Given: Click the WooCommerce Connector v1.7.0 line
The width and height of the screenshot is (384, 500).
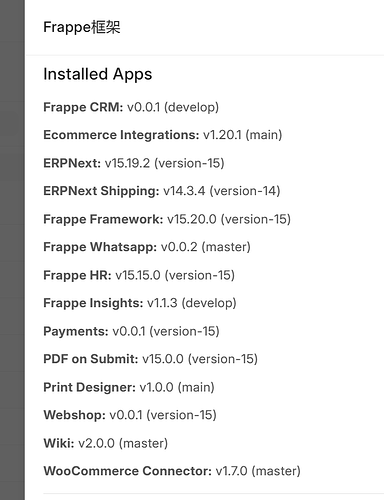Looking at the screenshot, I should tap(172, 471).
